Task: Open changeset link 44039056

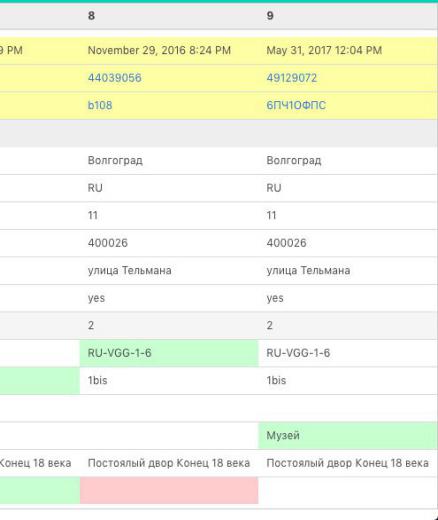Action: click(114, 78)
